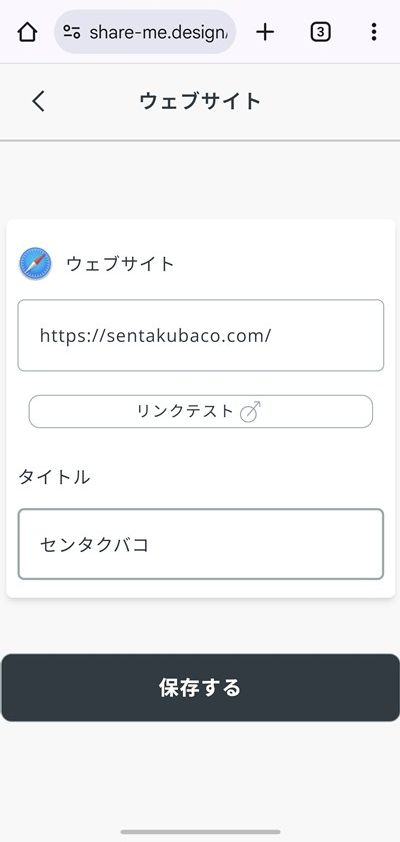The height and width of the screenshot is (842, 400).
Task: Click the Safari compass website icon
Action: pos(35,264)
